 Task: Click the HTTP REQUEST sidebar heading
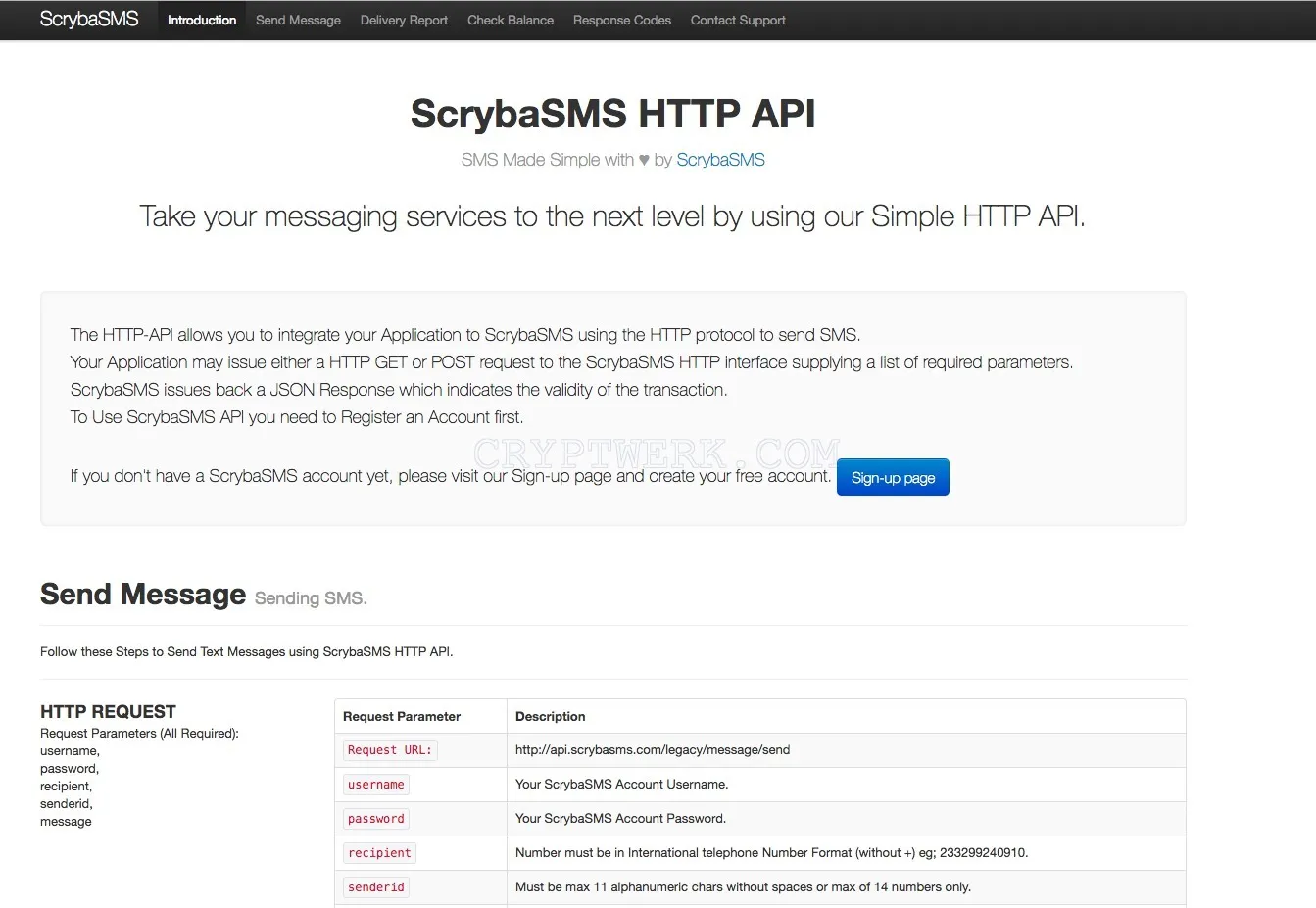pyautogui.click(x=108, y=712)
